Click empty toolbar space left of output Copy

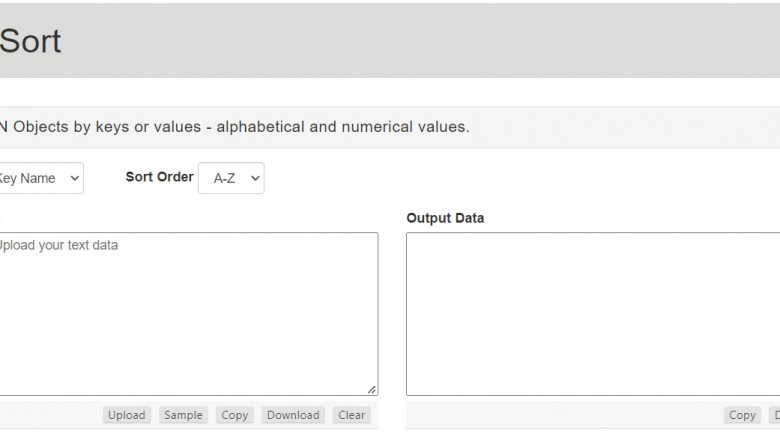pos(560,415)
